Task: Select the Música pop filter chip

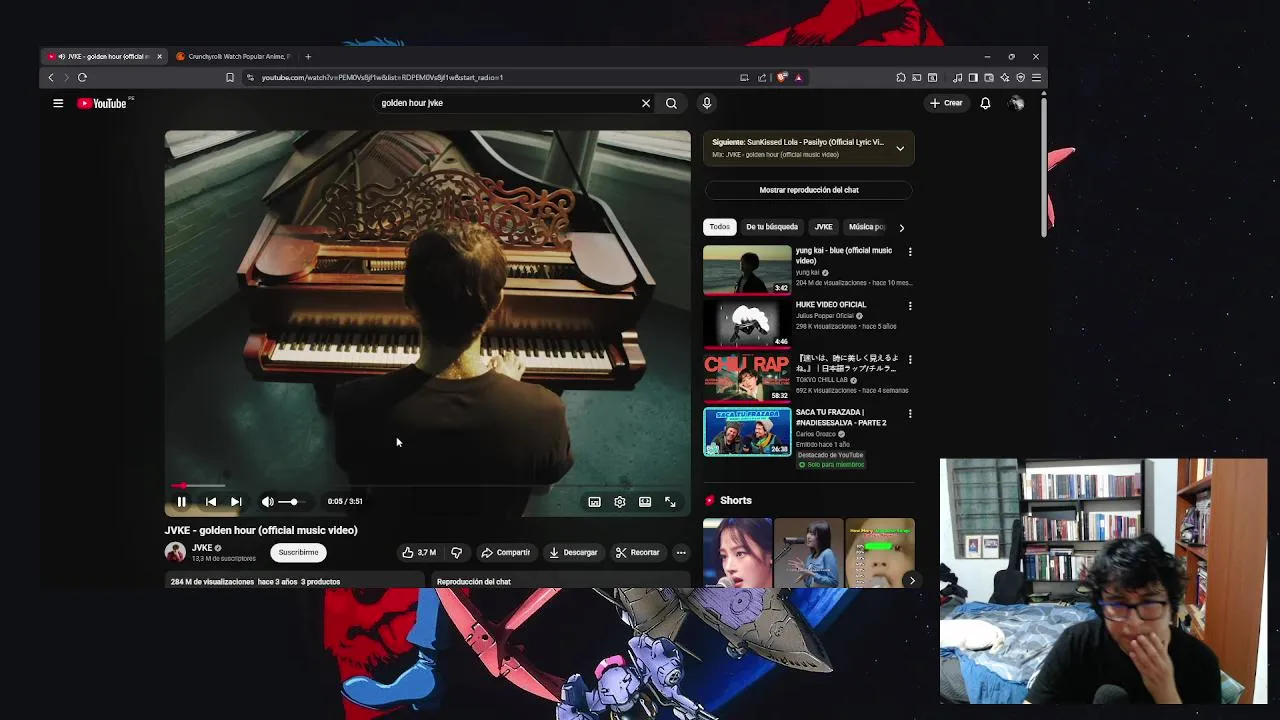Action: pos(866,227)
